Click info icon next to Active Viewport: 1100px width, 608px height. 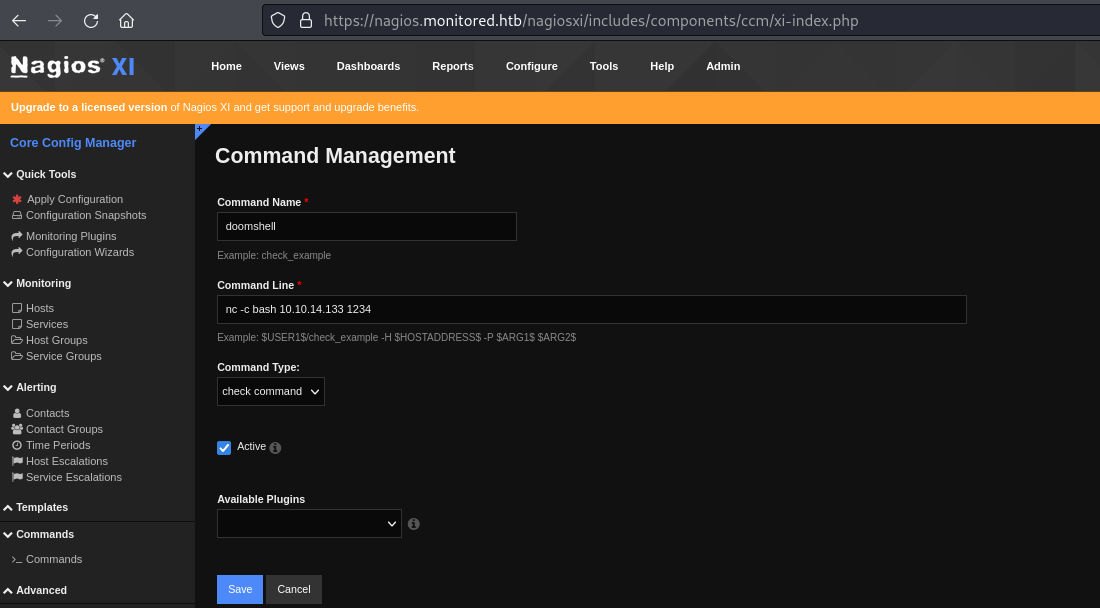point(275,448)
